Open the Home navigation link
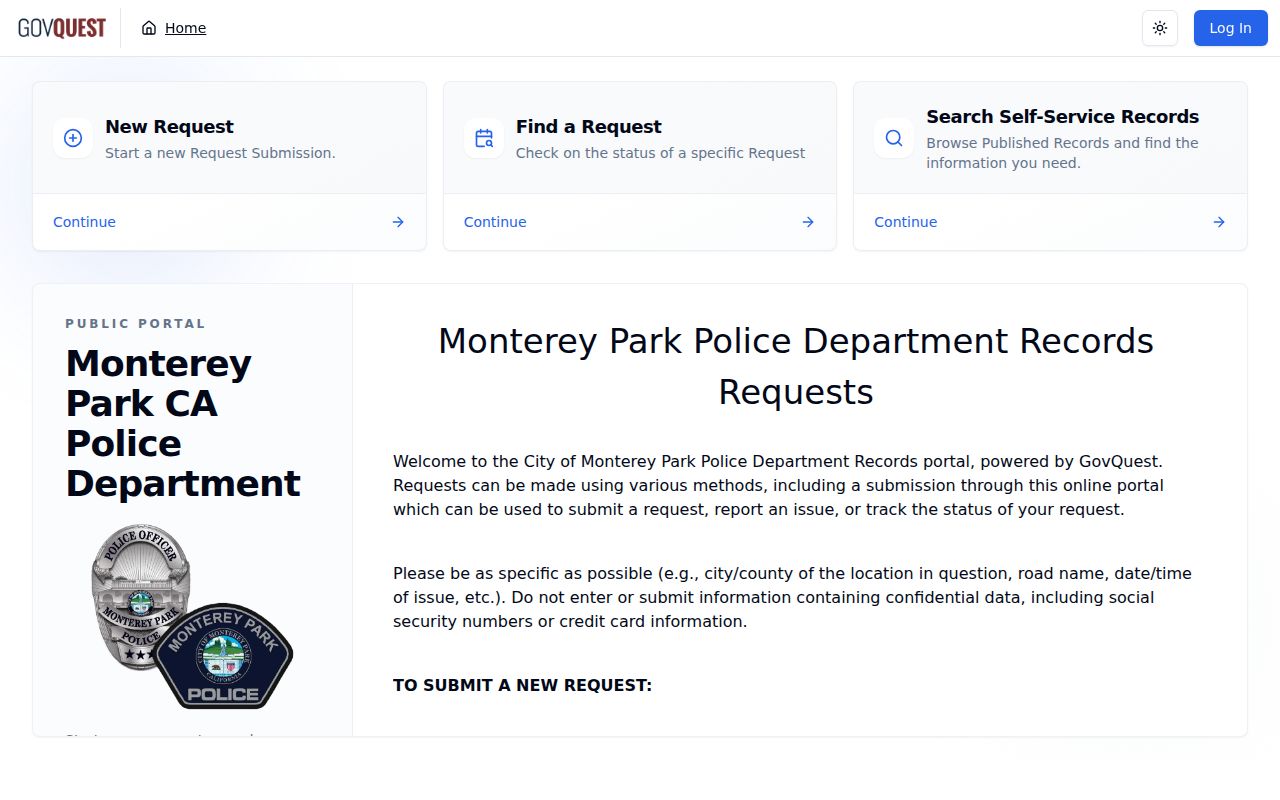Image resolution: width=1280 pixels, height=800 pixels. point(174,28)
